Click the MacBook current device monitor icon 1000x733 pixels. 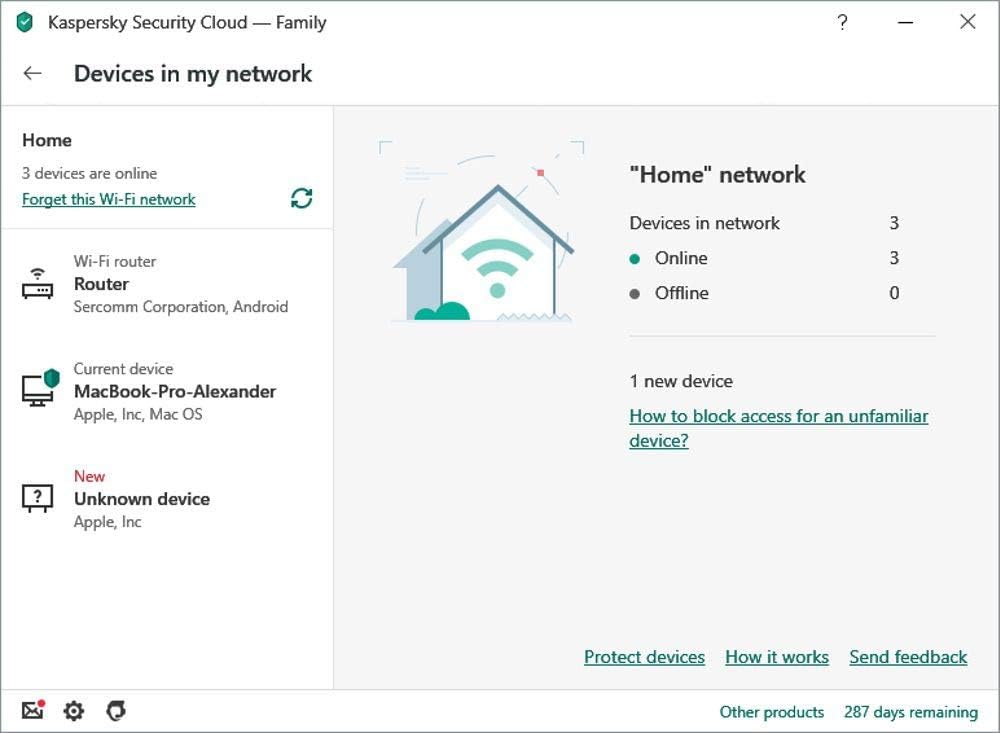pyautogui.click(x=40, y=388)
